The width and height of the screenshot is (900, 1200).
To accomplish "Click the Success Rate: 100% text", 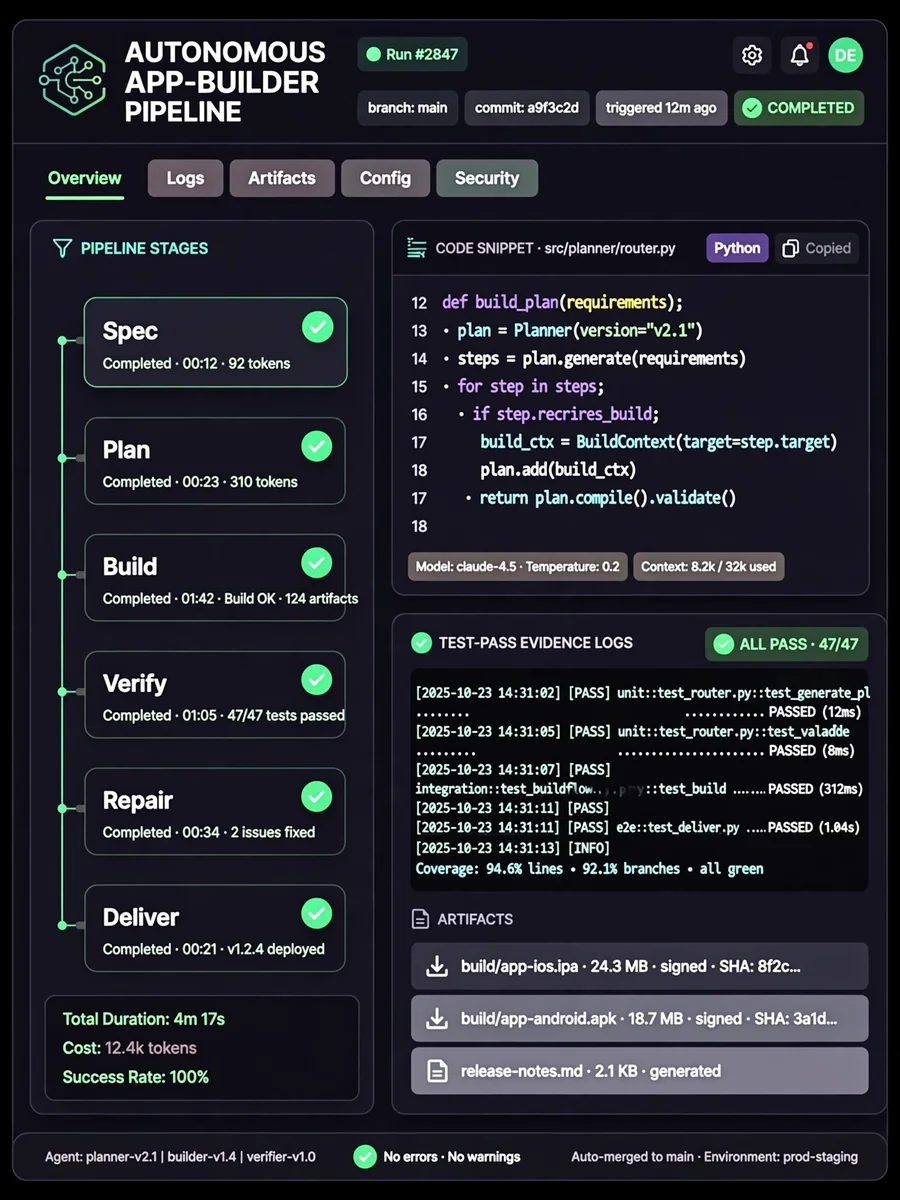I will (x=136, y=1077).
